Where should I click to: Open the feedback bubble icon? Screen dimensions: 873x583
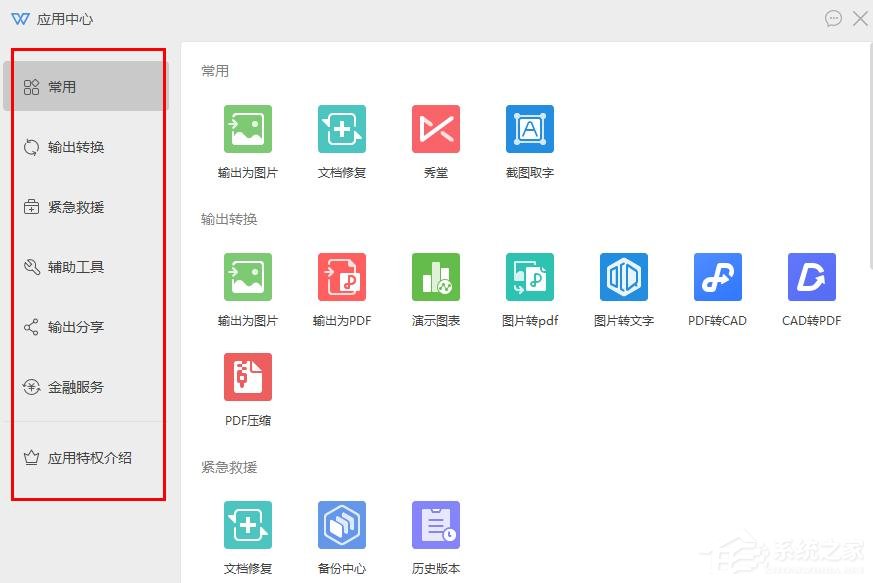tap(834, 18)
